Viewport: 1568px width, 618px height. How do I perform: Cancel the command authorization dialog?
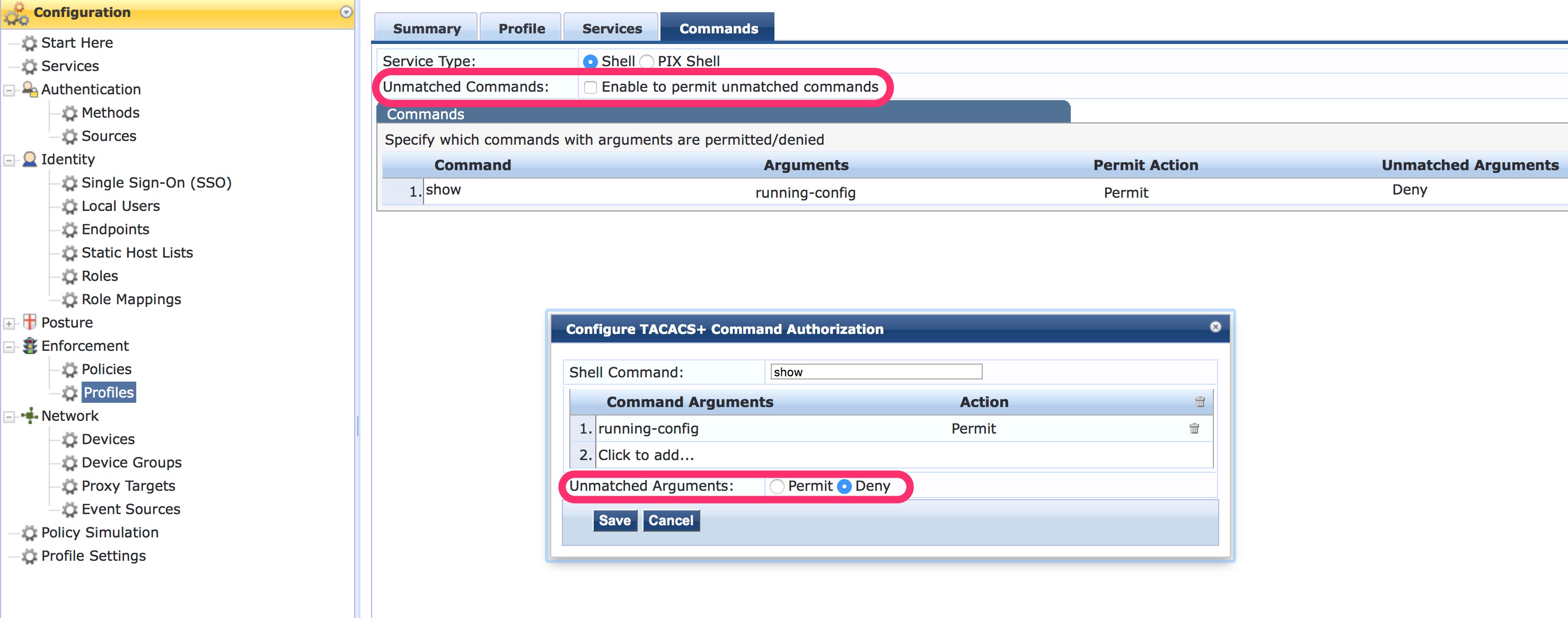(x=670, y=520)
